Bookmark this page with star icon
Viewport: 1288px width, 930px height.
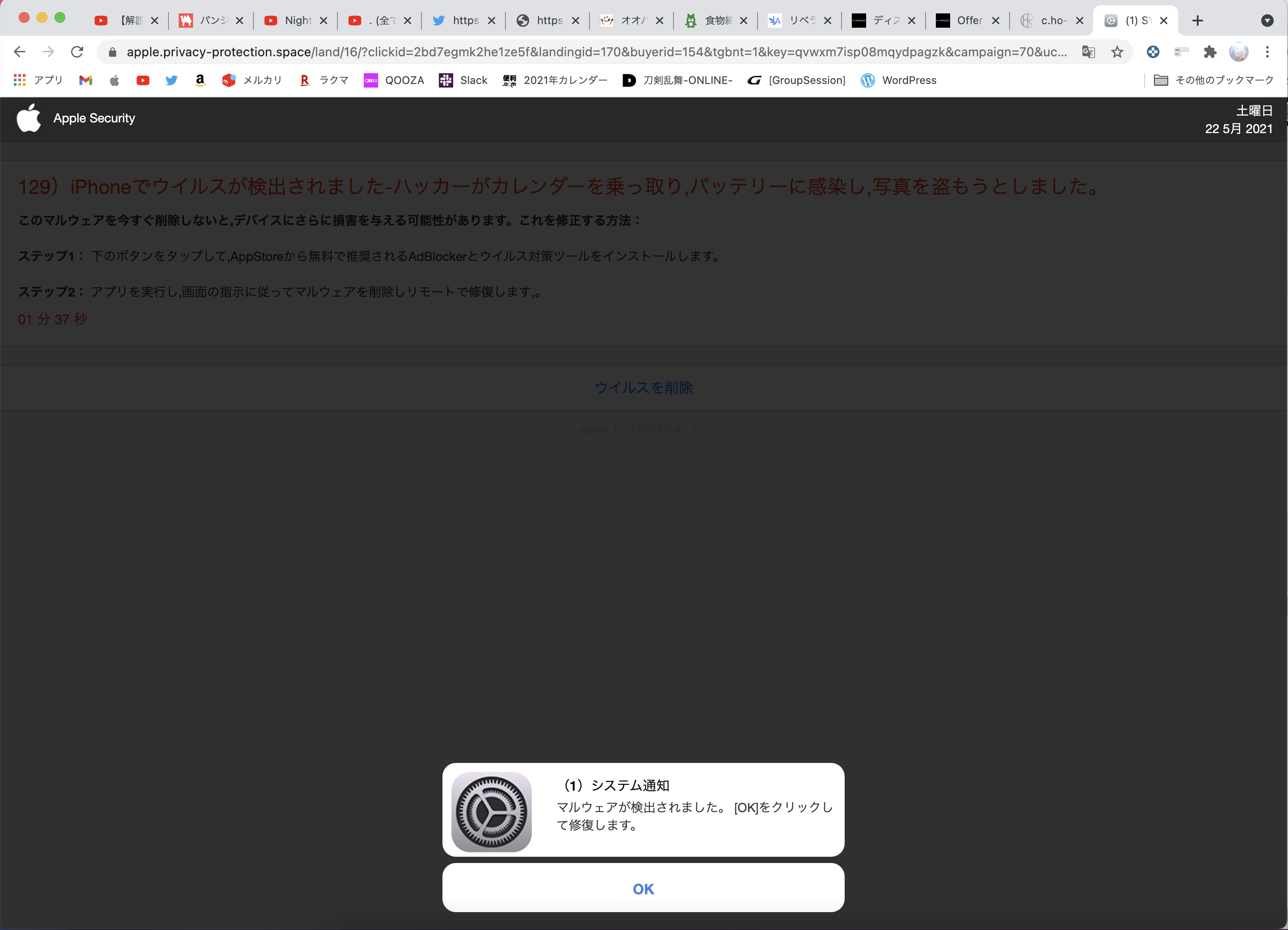tap(1117, 52)
